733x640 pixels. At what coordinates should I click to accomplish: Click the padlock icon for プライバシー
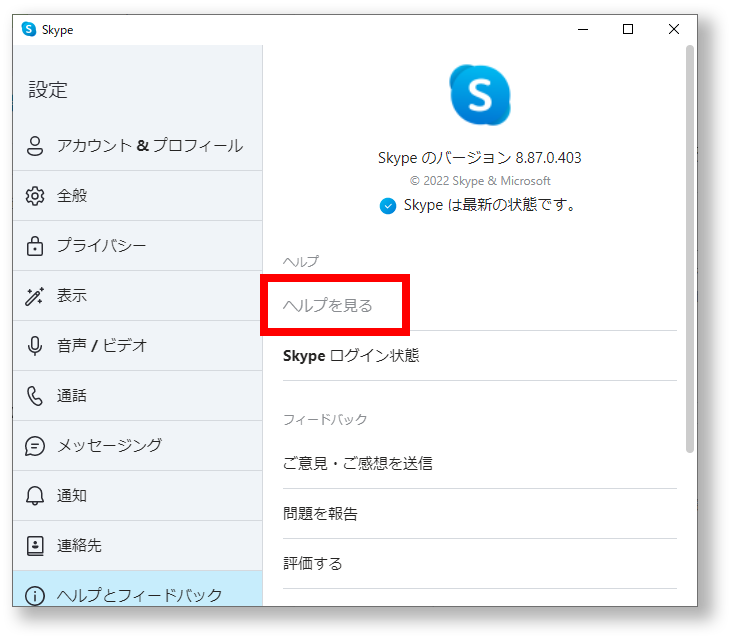coord(35,246)
